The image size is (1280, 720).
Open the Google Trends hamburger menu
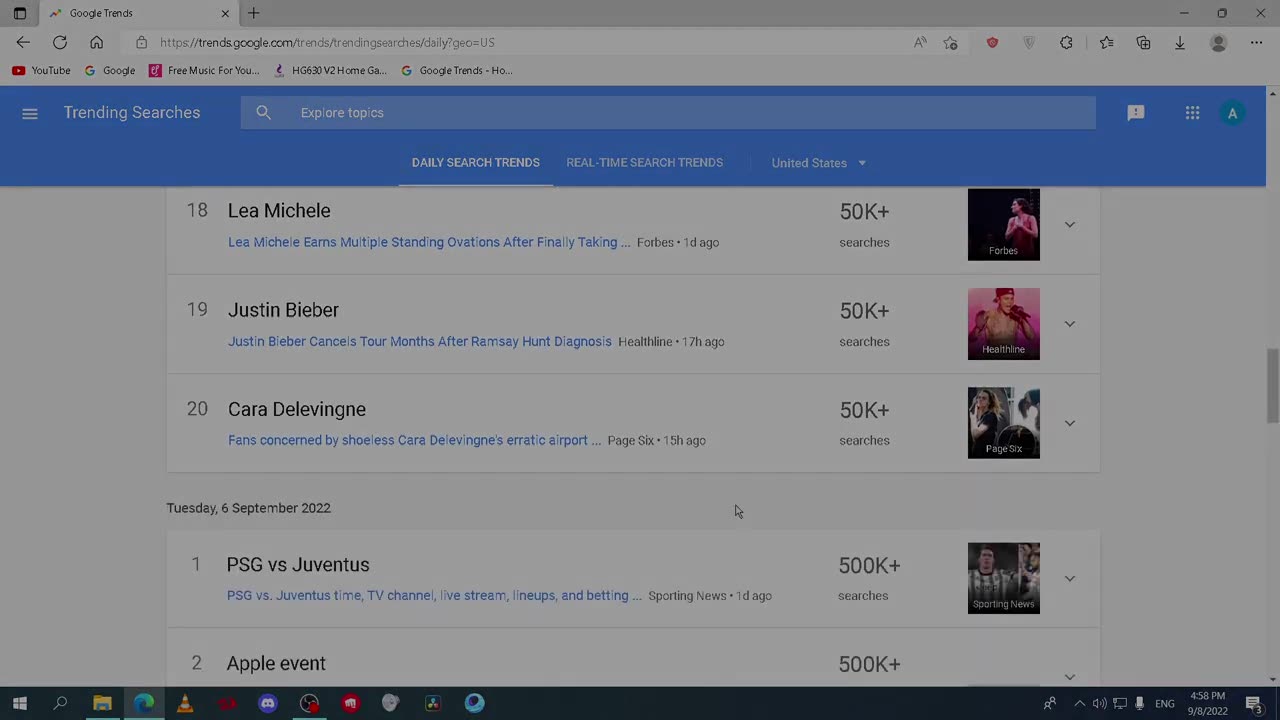point(30,113)
